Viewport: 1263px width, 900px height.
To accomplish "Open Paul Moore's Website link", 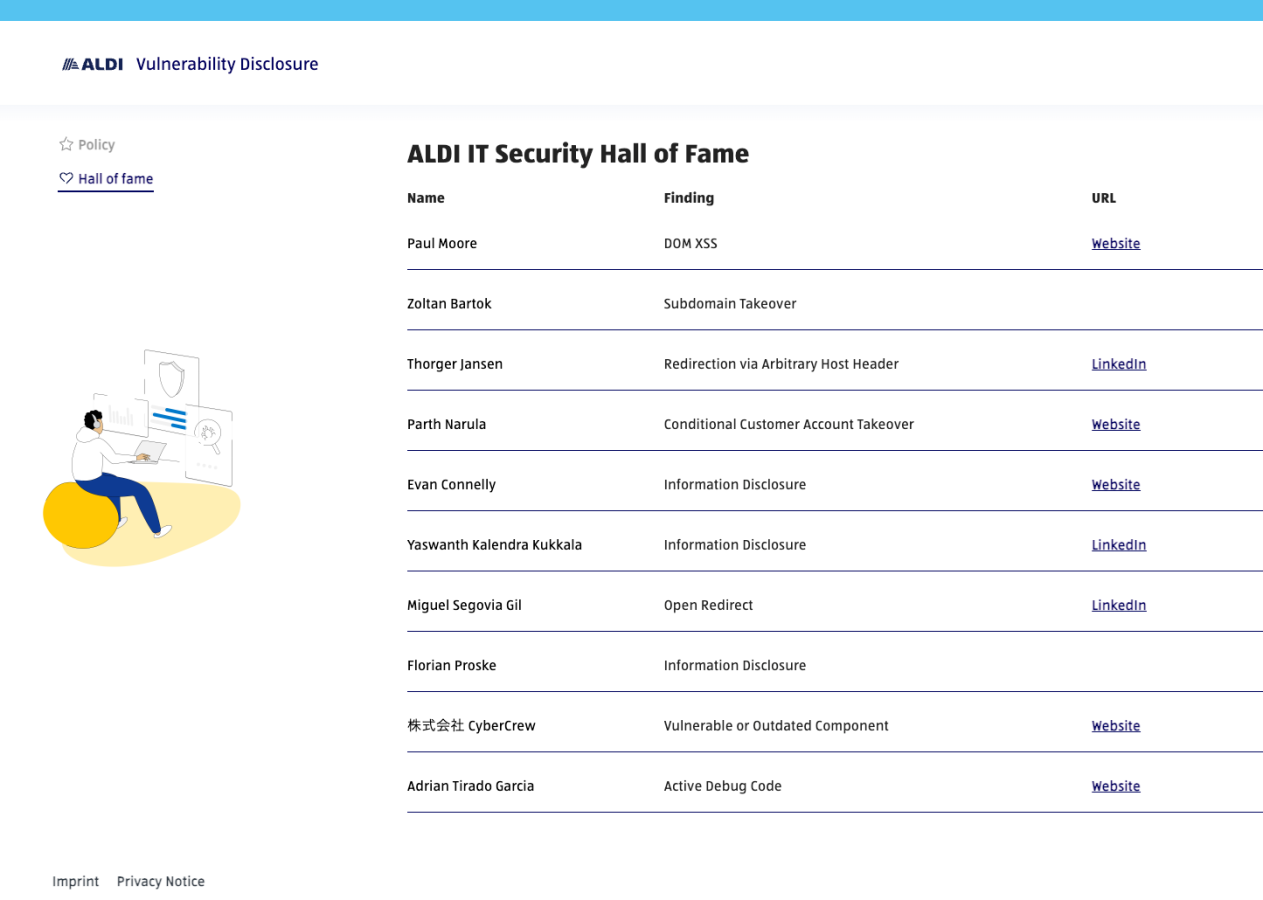I will (x=1115, y=244).
